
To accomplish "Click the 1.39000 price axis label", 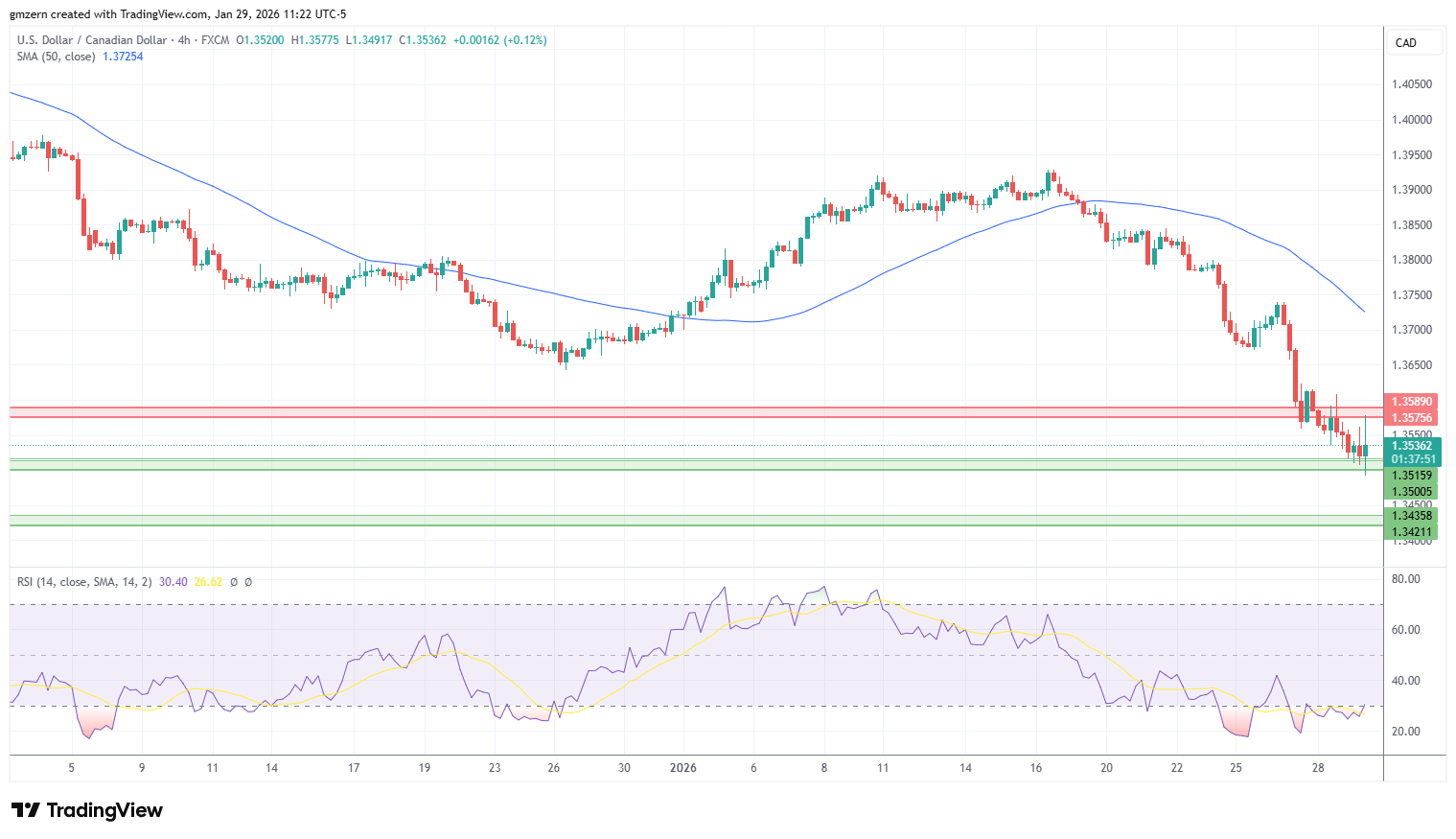I will pyautogui.click(x=1412, y=190).
